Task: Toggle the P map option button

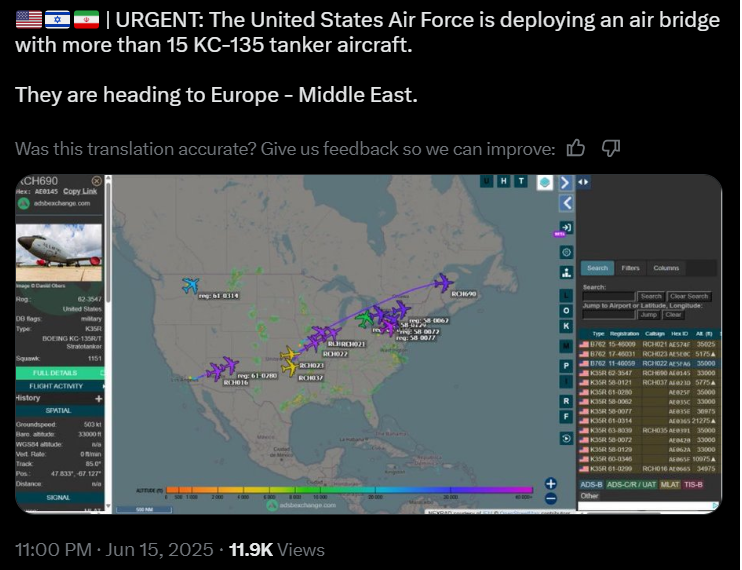Action: coord(566,366)
